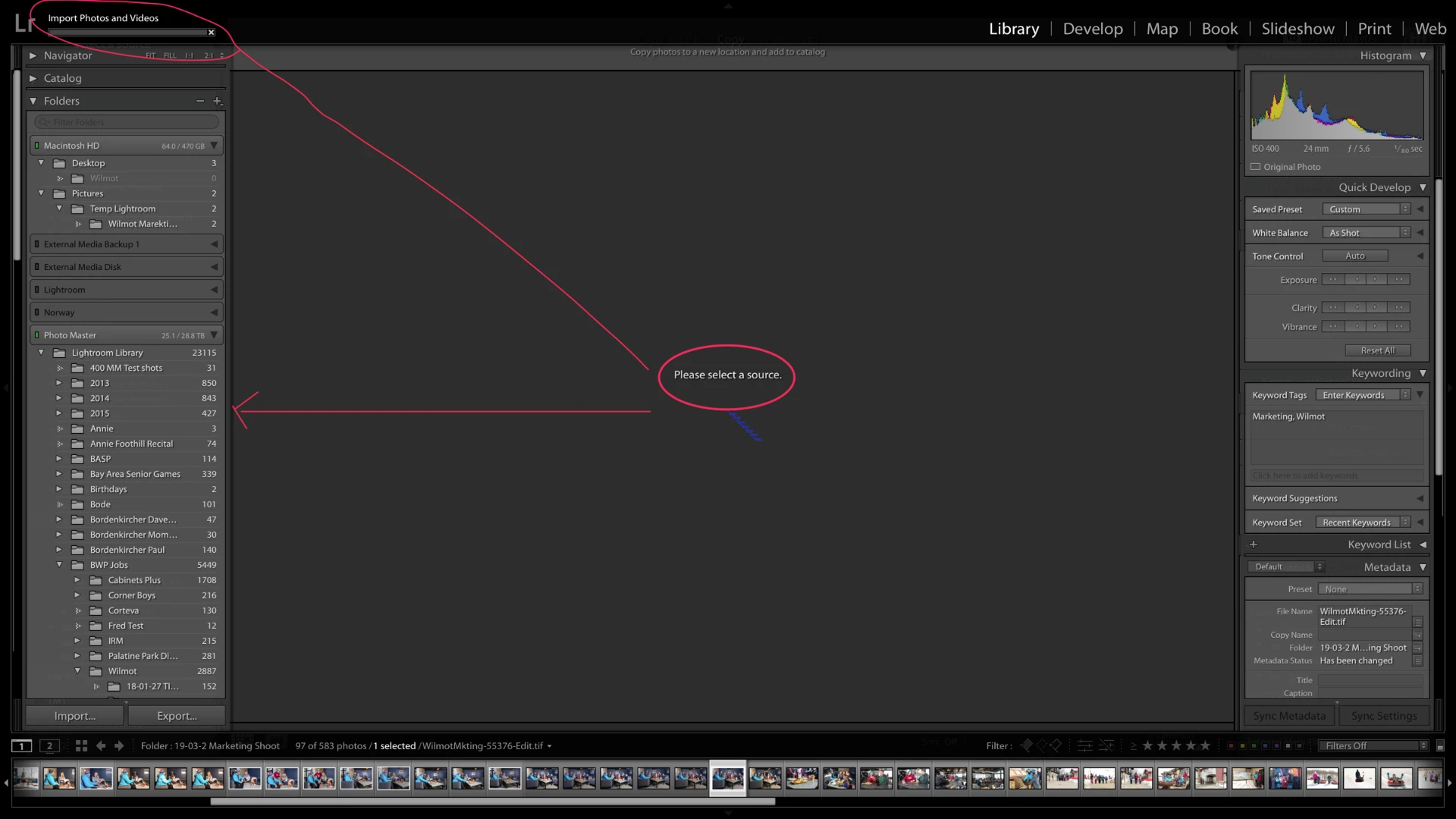The image size is (1456, 819).
Task: Filter by rejected photos flag icon
Action: tap(1056, 746)
